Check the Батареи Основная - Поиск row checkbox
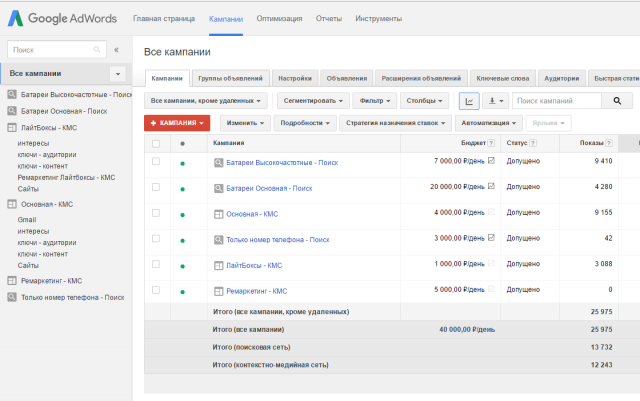Viewport: 640px width, 401px height. point(156,187)
